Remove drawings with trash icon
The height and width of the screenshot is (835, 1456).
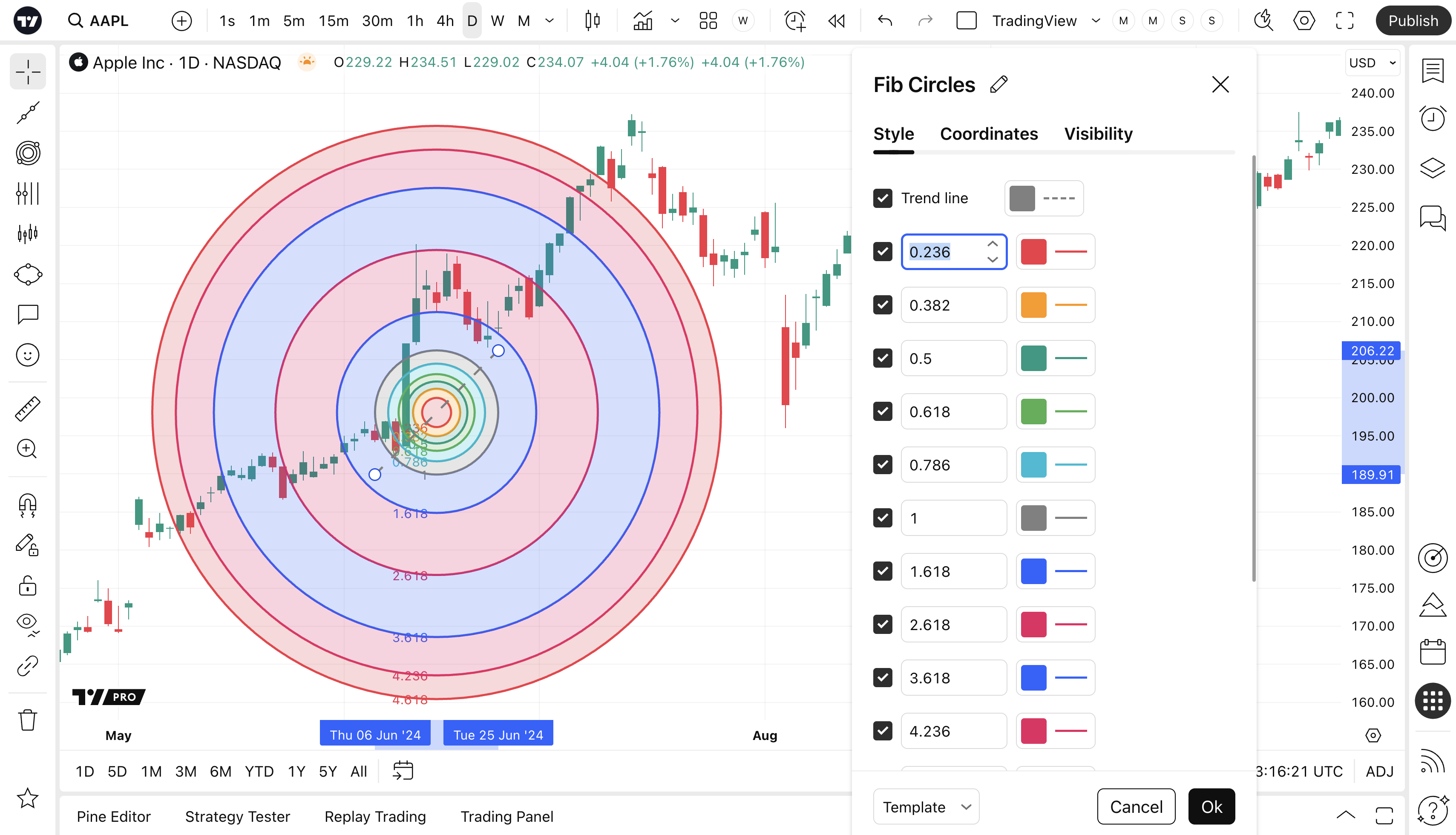click(x=28, y=720)
